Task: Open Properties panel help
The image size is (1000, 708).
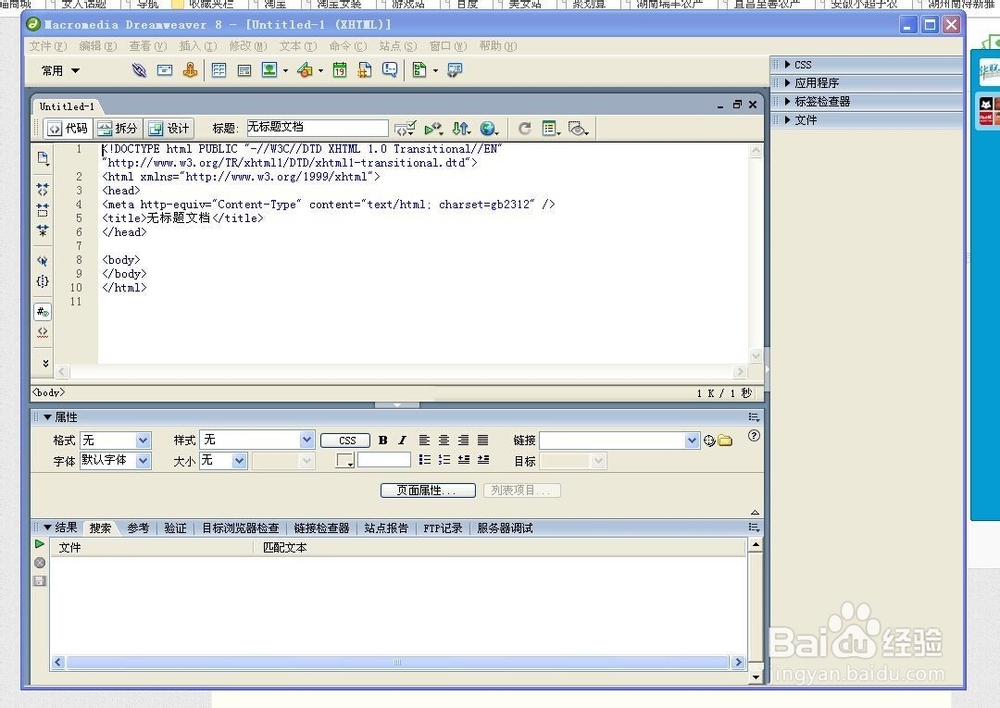Action: click(754, 436)
